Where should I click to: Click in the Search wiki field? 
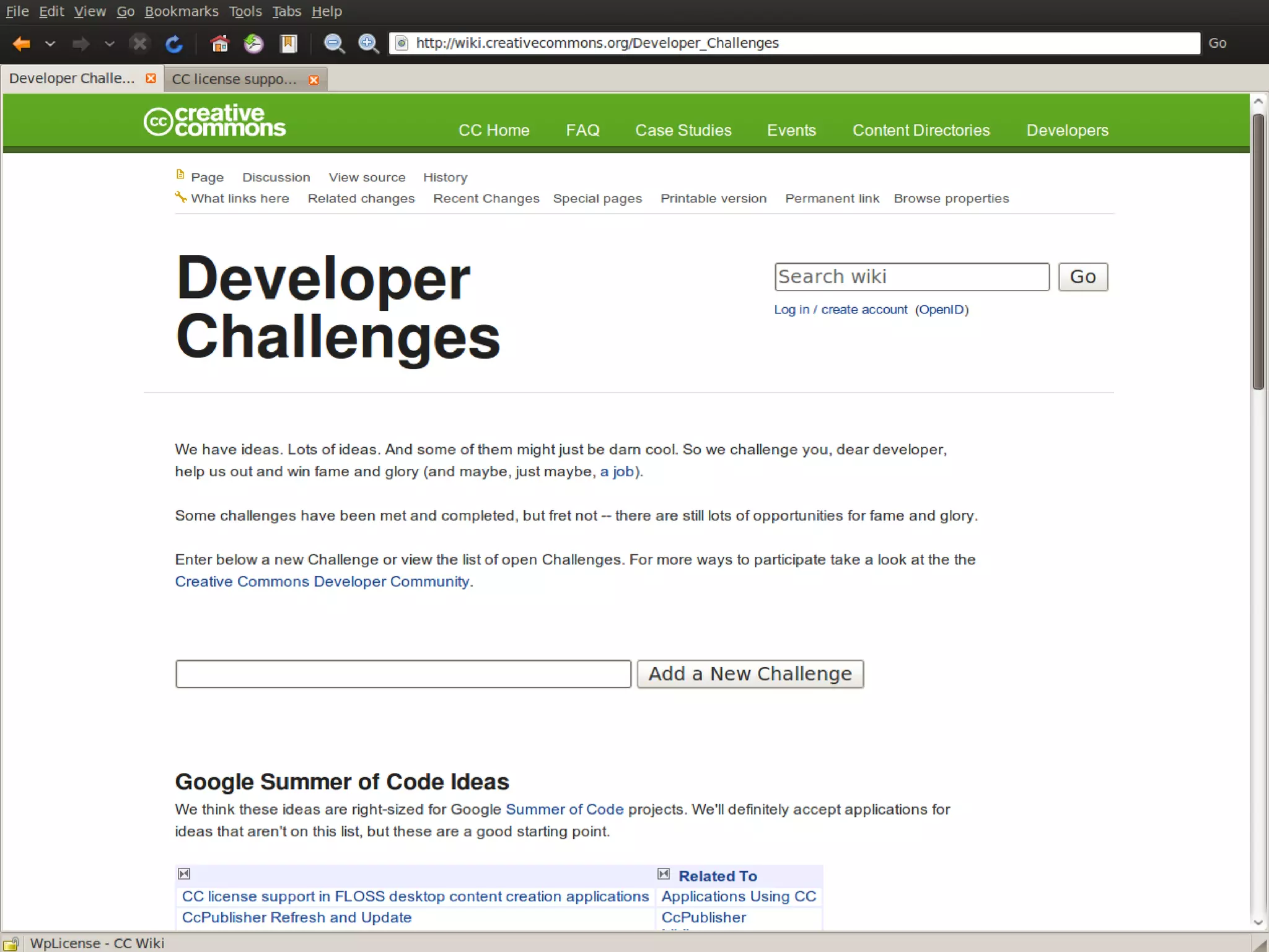pos(911,277)
